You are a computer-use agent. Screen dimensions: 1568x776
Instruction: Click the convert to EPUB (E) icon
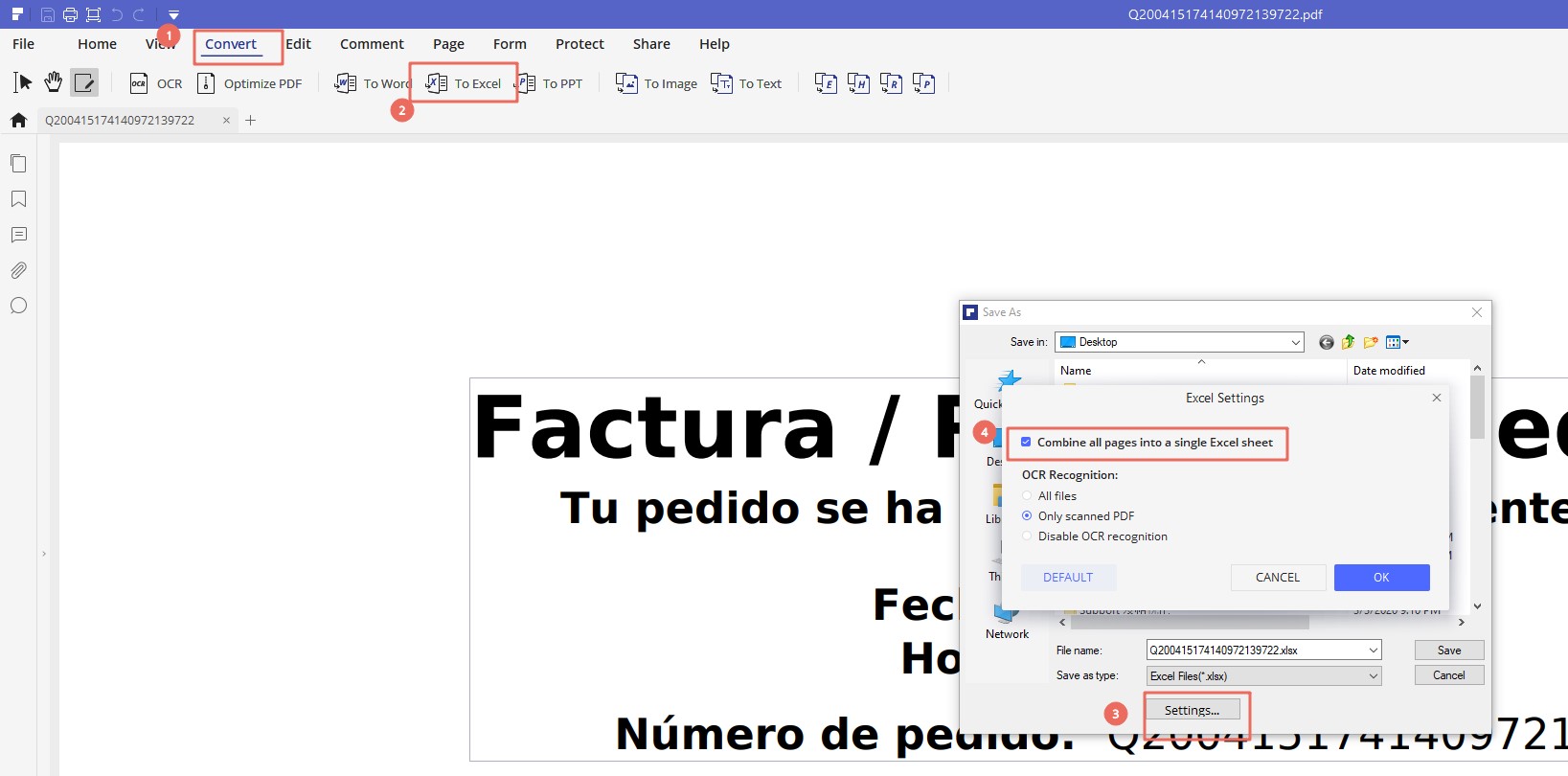pos(826,83)
